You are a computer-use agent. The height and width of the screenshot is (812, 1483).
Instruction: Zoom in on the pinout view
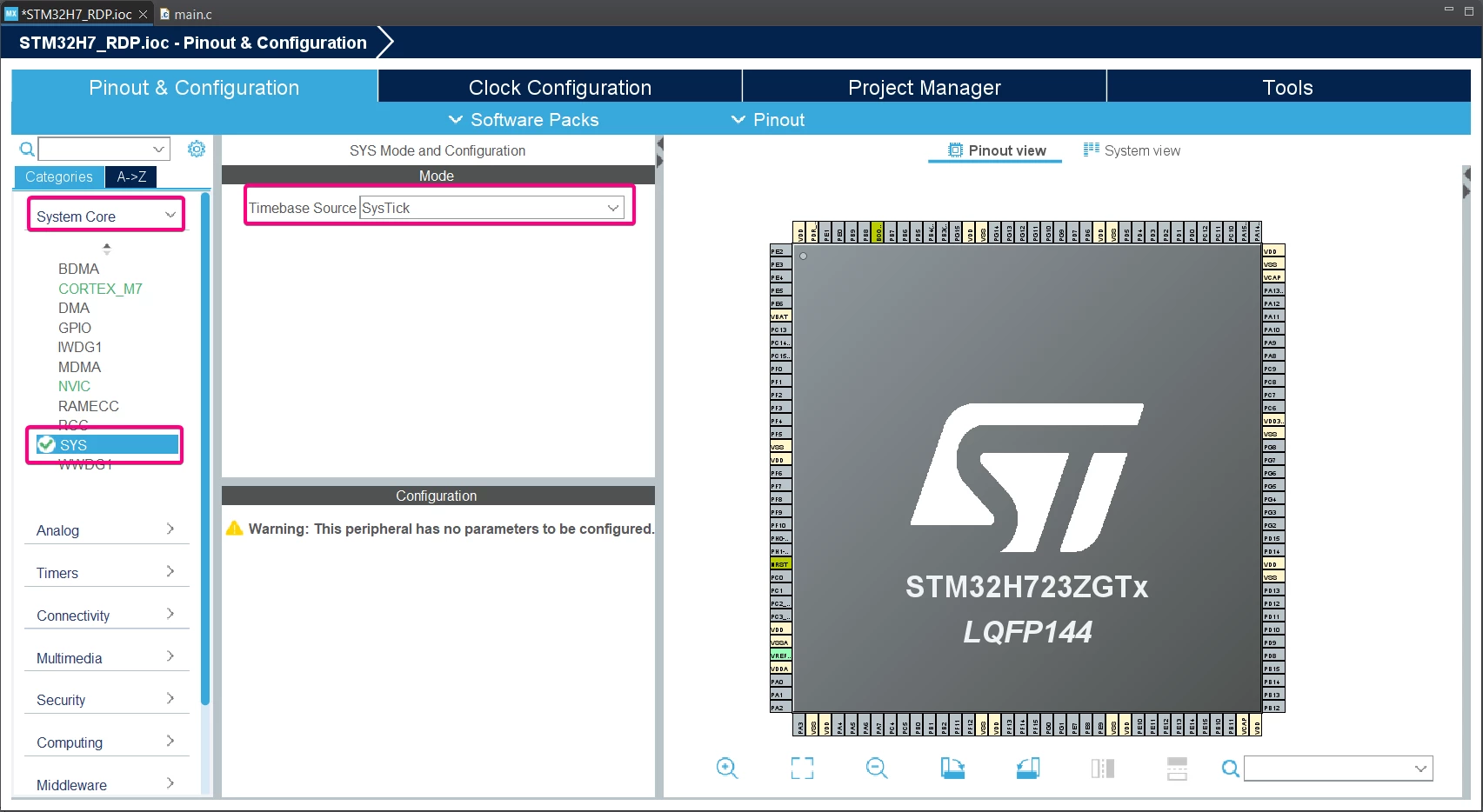click(727, 768)
